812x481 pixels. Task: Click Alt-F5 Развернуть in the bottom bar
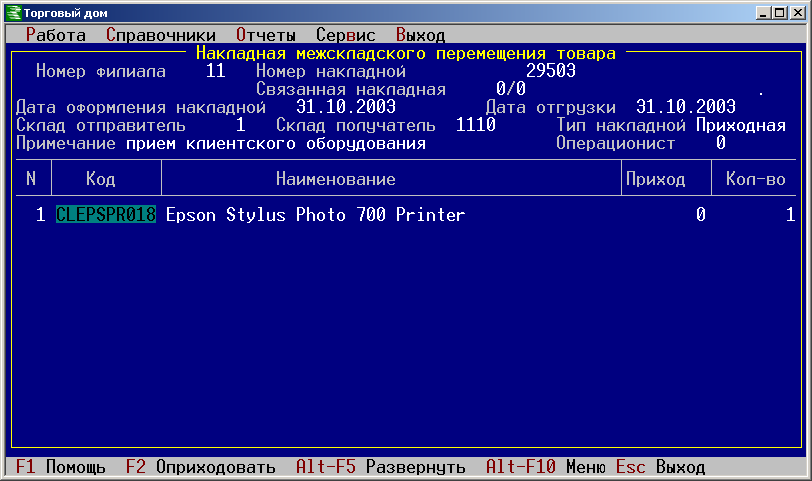[x=381, y=467]
